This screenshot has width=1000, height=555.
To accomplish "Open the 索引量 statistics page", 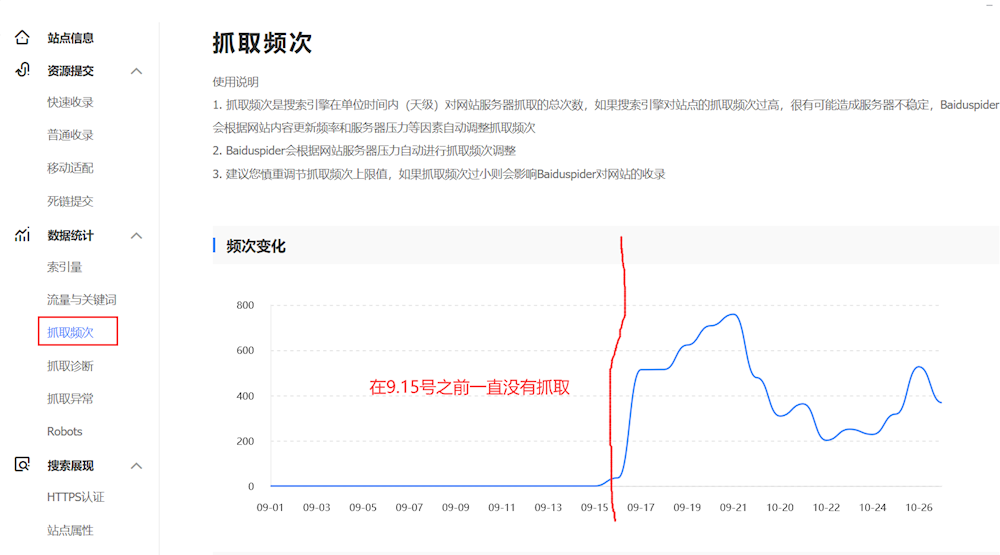I will click(64, 267).
